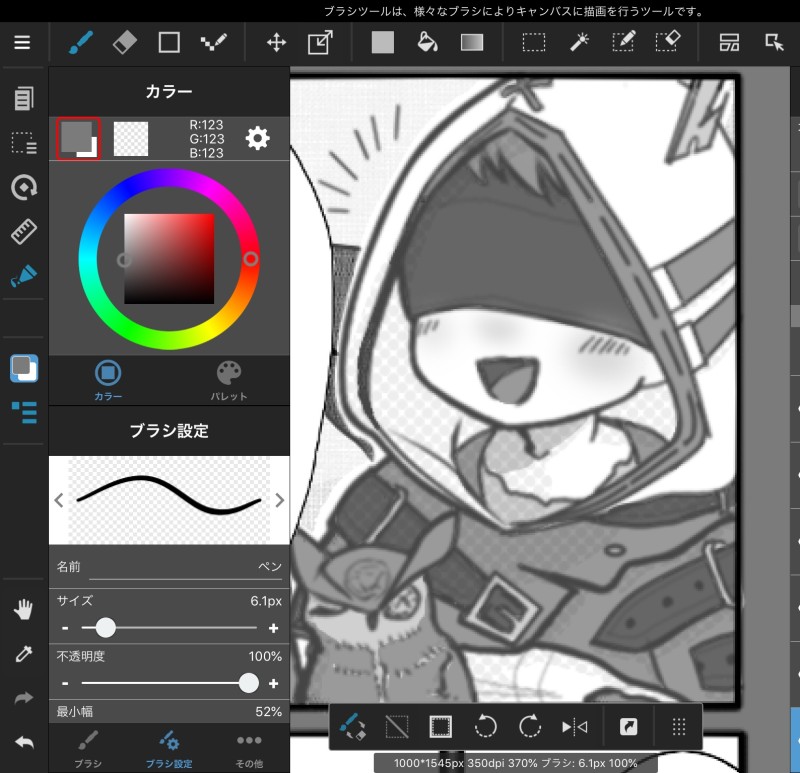Select the transparent color swatch
Screen dimensions: 800x773
[x=131, y=139]
